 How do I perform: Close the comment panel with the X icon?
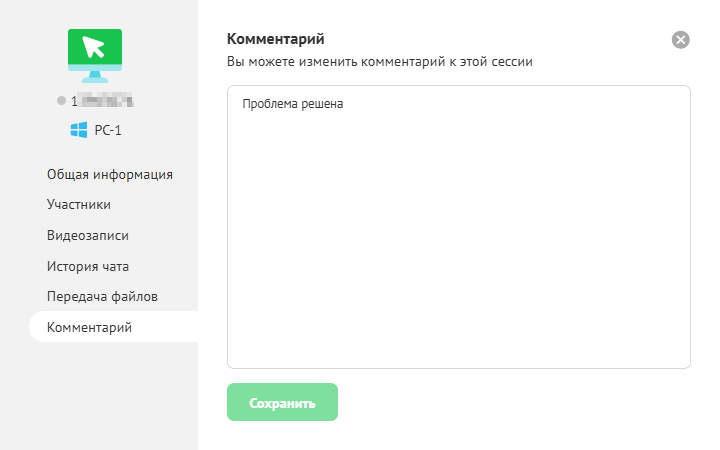pos(681,40)
